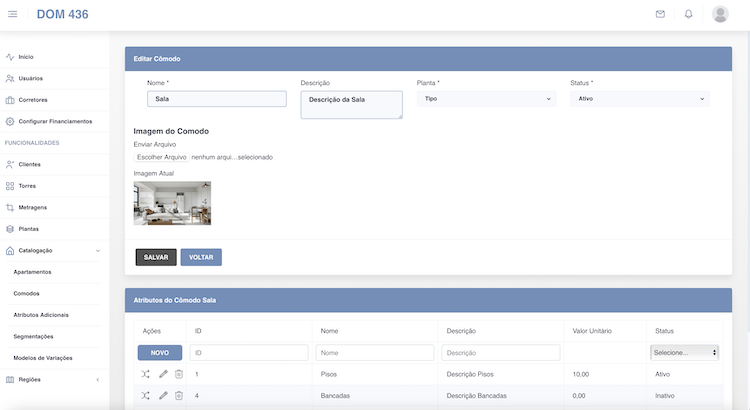Screen dimensions: 750x410
Task: Open the Status dropdown showing Ativo
Action: pos(640,99)
